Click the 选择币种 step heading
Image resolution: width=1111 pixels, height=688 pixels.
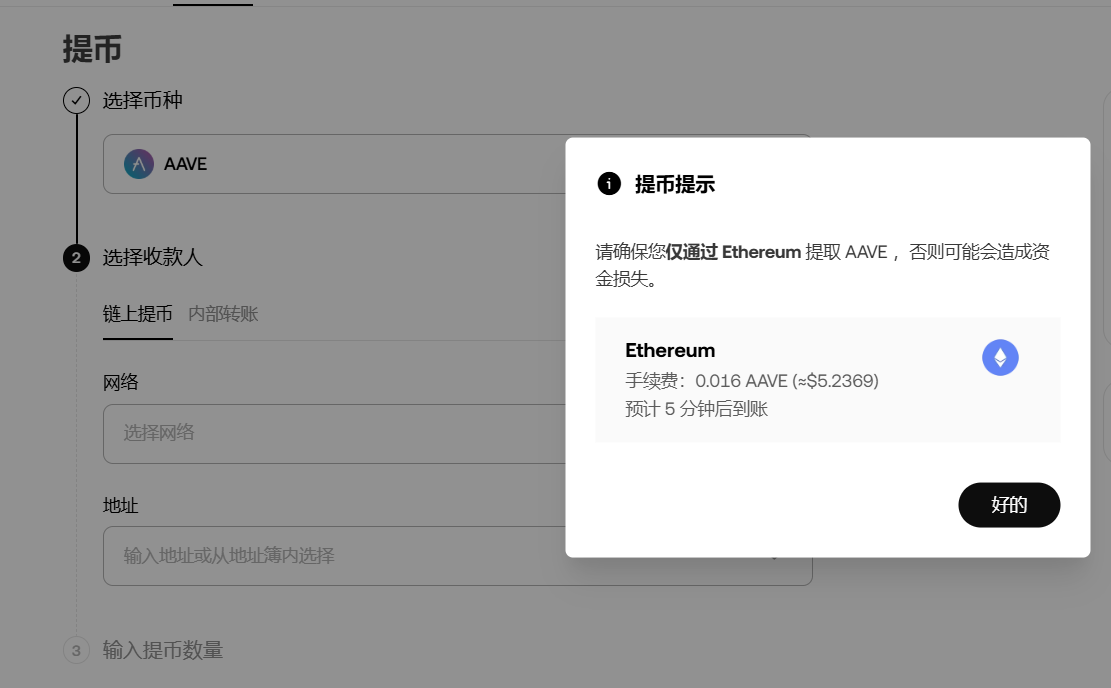click(143, 101)
